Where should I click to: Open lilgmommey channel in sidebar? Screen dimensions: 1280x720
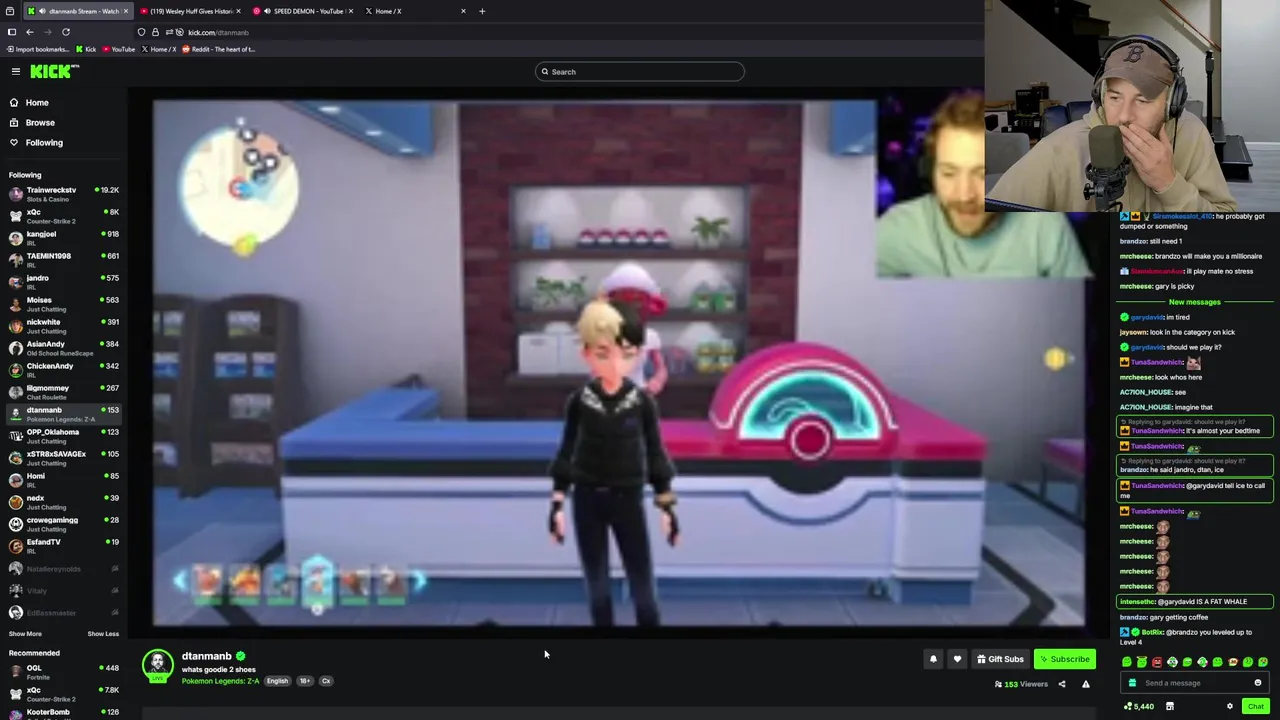[x=64, y=392]
